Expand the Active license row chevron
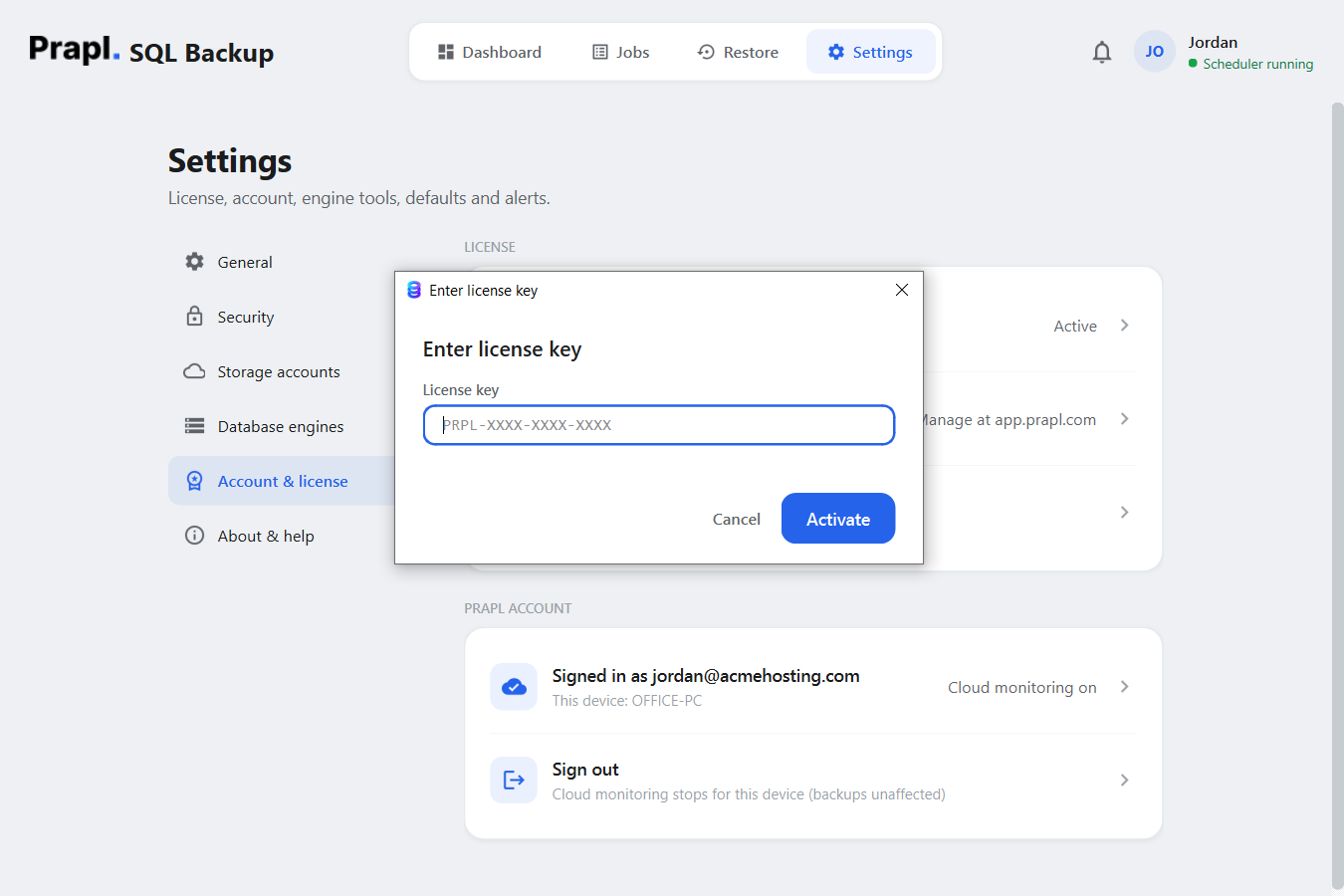 pos(1124,326)
